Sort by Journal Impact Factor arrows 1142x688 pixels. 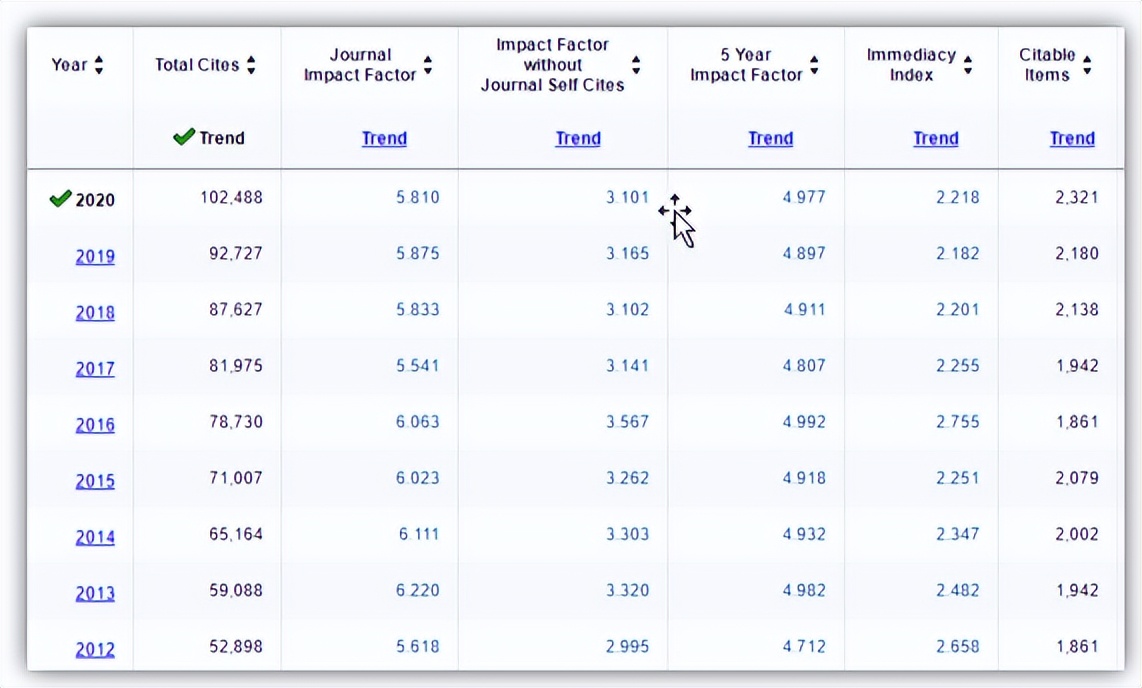(x=428, y=65)
